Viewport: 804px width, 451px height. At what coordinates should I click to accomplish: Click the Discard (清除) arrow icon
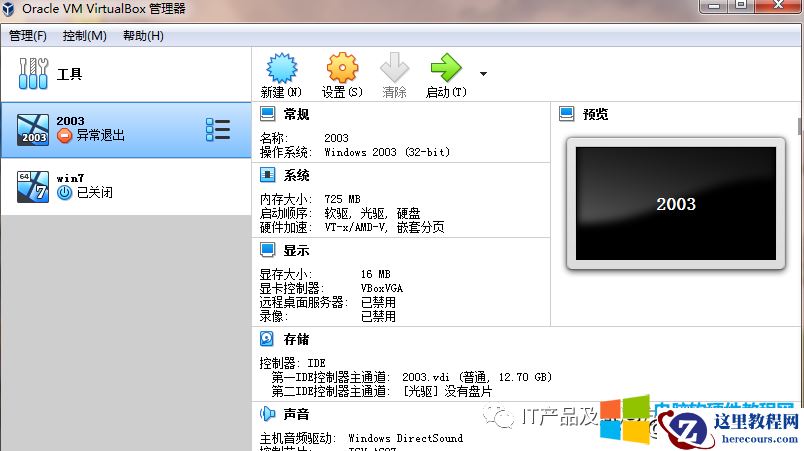pos(394,68)
